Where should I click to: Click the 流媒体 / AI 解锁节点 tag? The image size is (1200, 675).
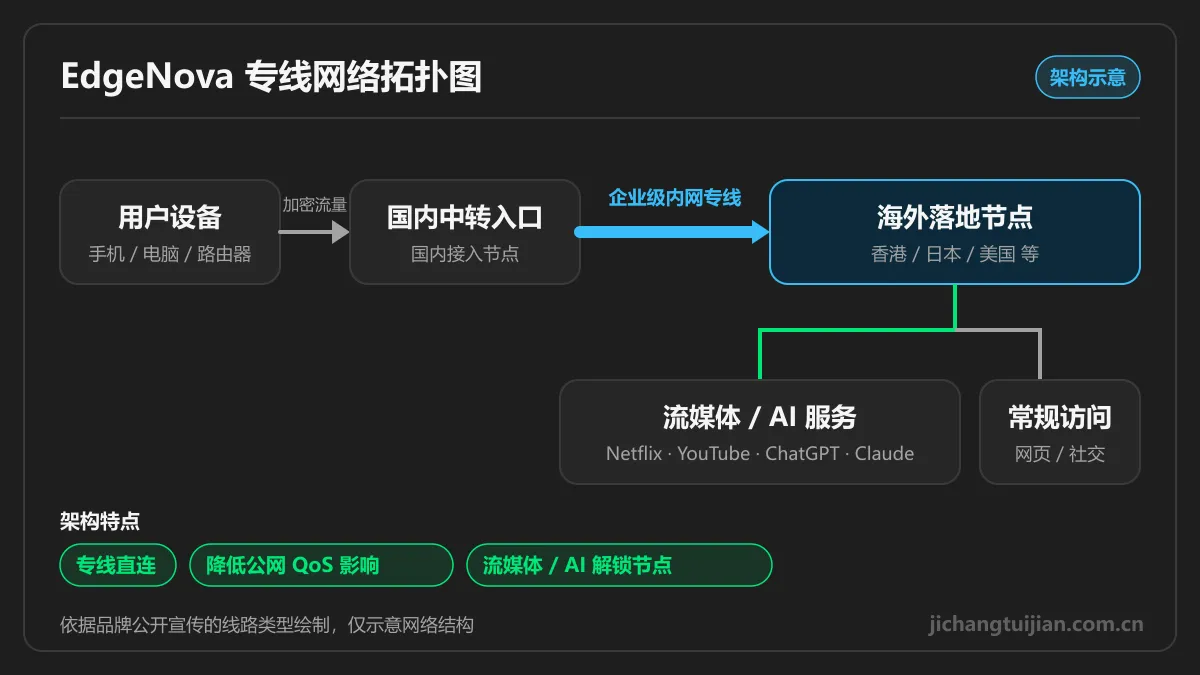[x=620, y=565]
